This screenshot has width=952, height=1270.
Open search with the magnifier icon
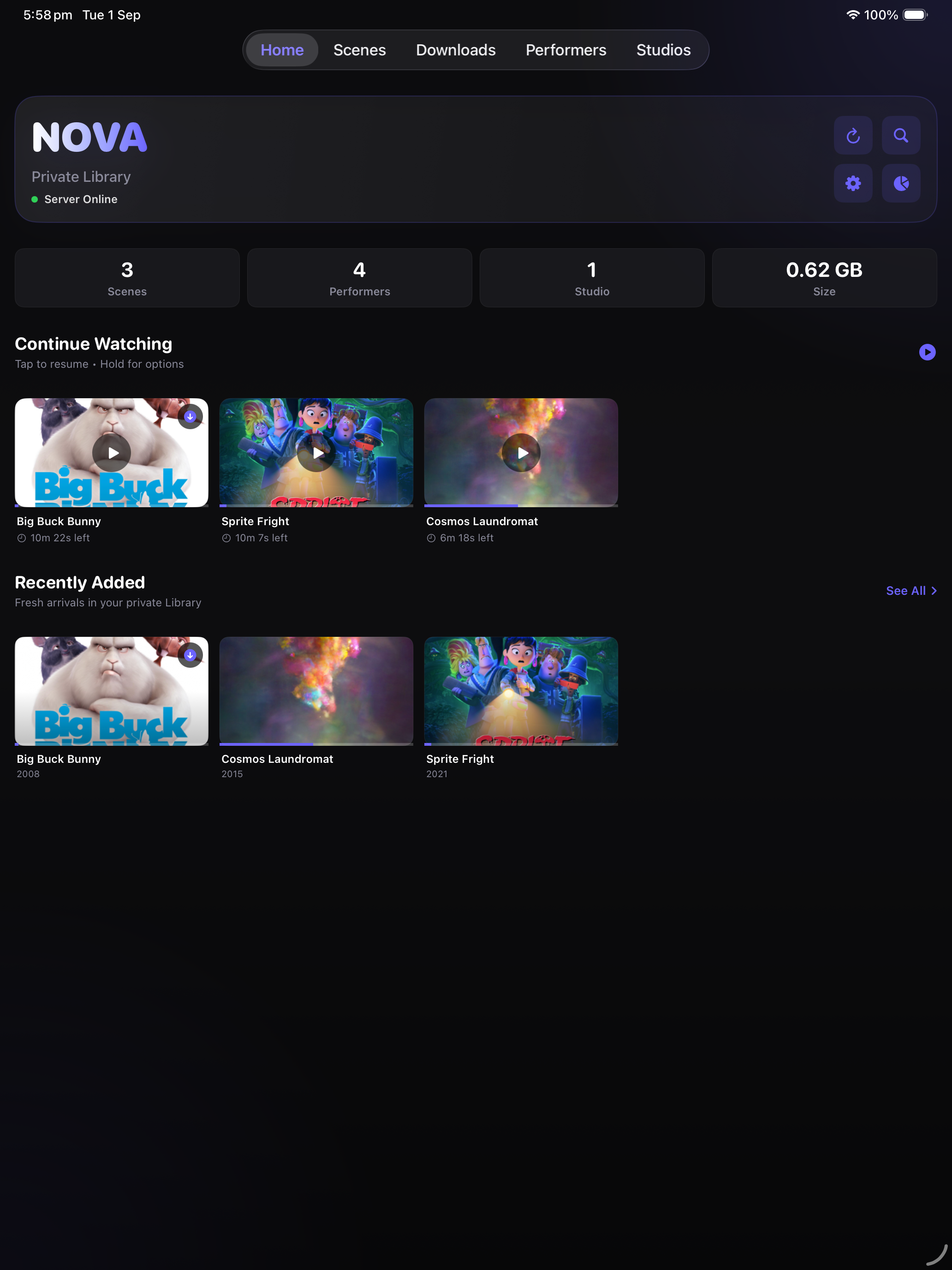[901, 136]
